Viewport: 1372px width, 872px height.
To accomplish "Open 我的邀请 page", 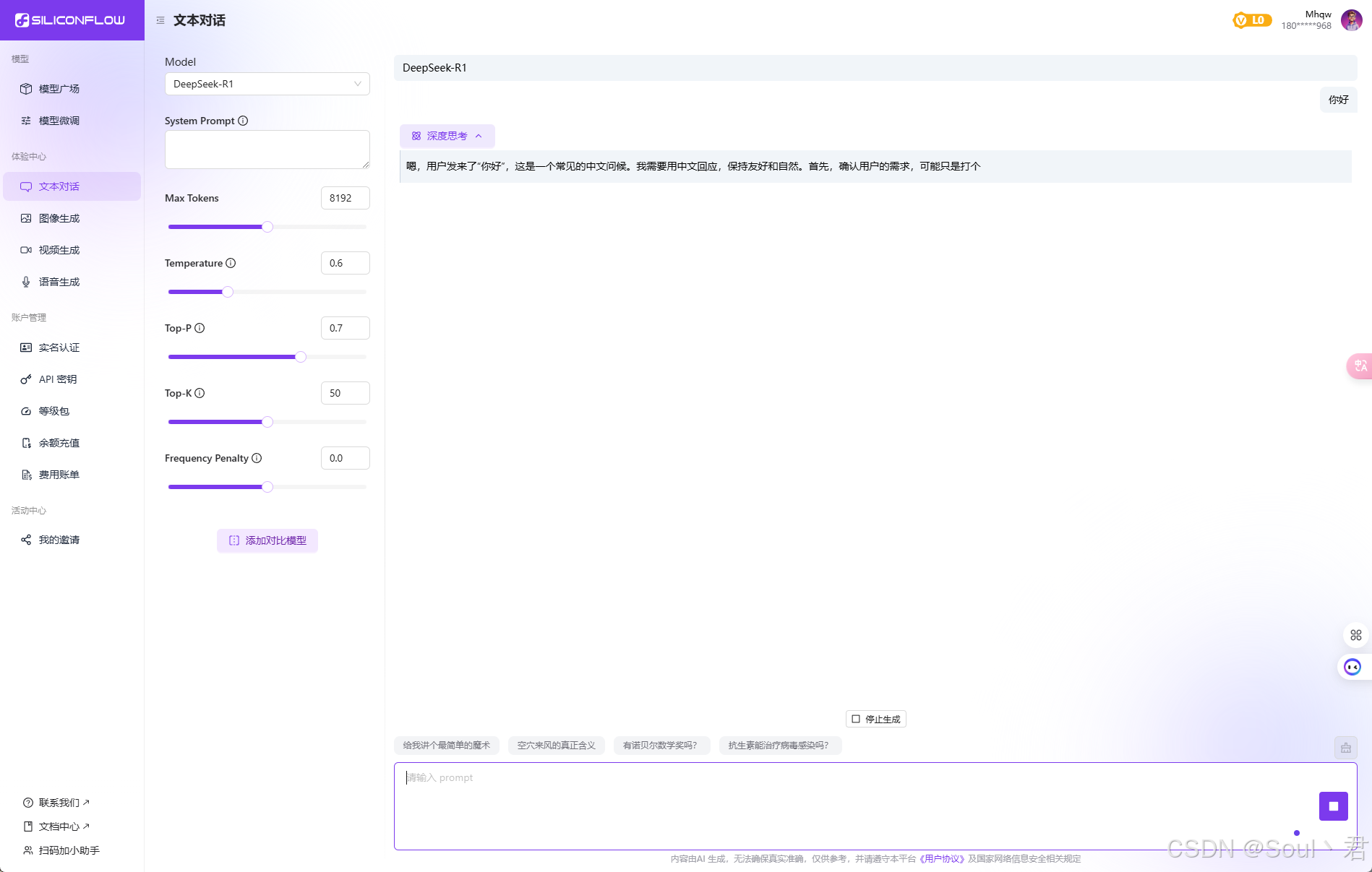I will [72, 540].
